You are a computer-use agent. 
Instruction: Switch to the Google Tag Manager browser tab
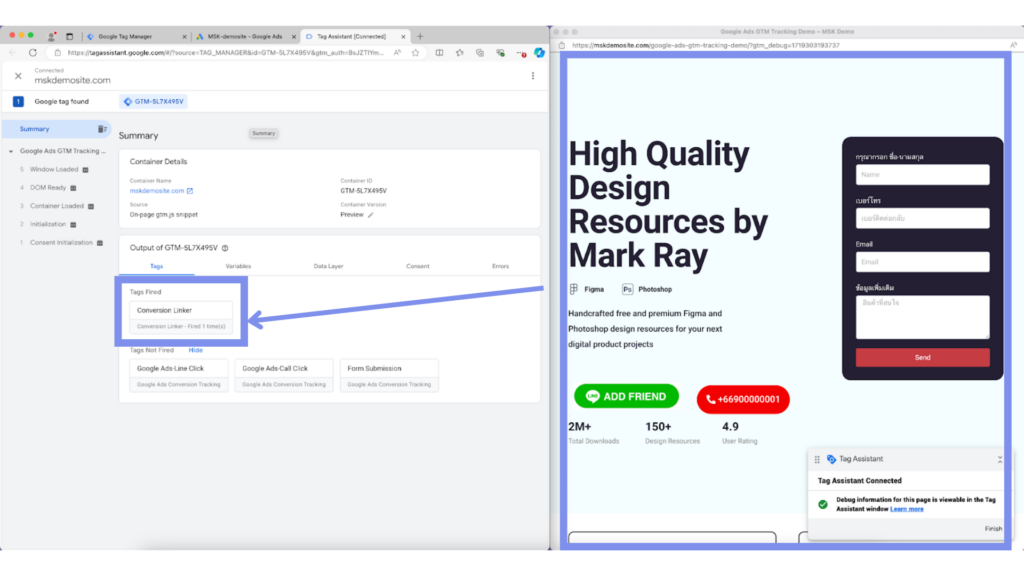coord(136,37)
